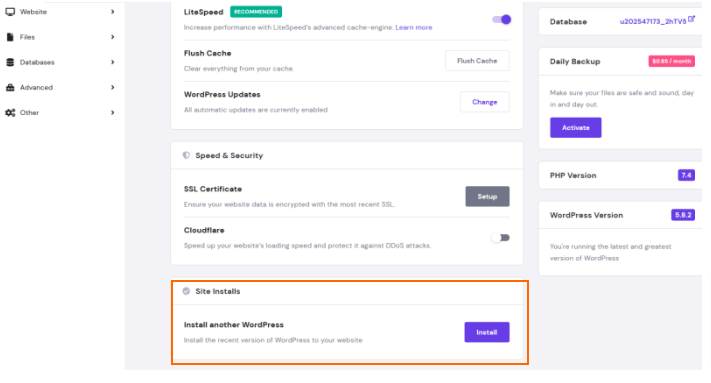Open database external link icon
711x383 pixels.
coord(691,19)
